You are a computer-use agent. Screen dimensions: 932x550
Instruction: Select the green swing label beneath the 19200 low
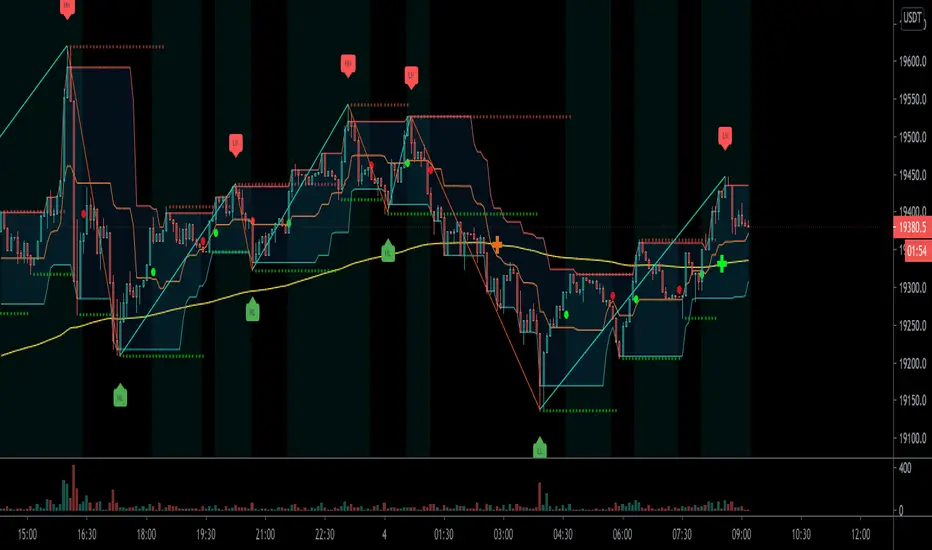[x=120, y=395]
